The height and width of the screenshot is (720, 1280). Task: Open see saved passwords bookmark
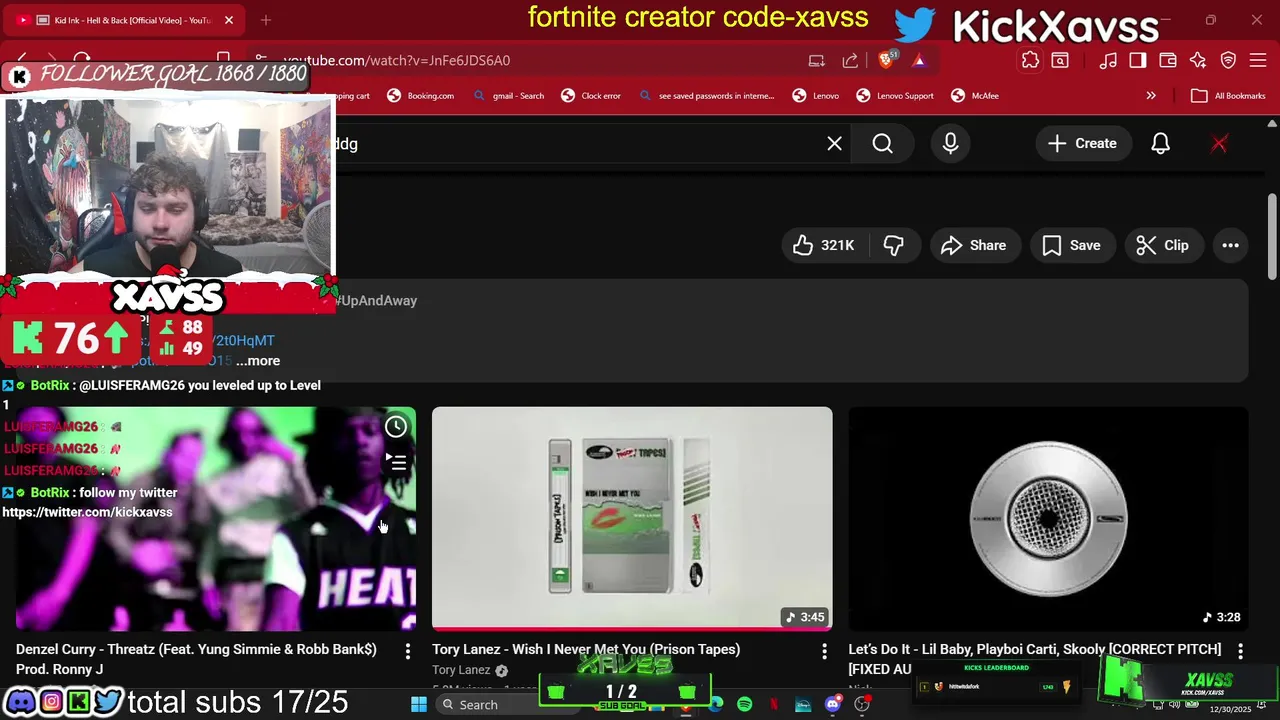click(706, 96)
